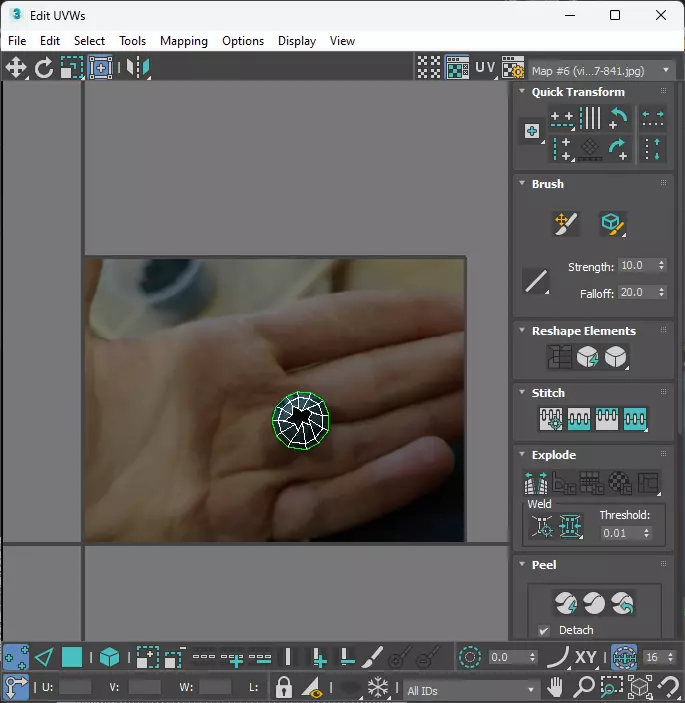Open the Options menu
This screenshot has height=703, width=685.
(x=243, y=41)
